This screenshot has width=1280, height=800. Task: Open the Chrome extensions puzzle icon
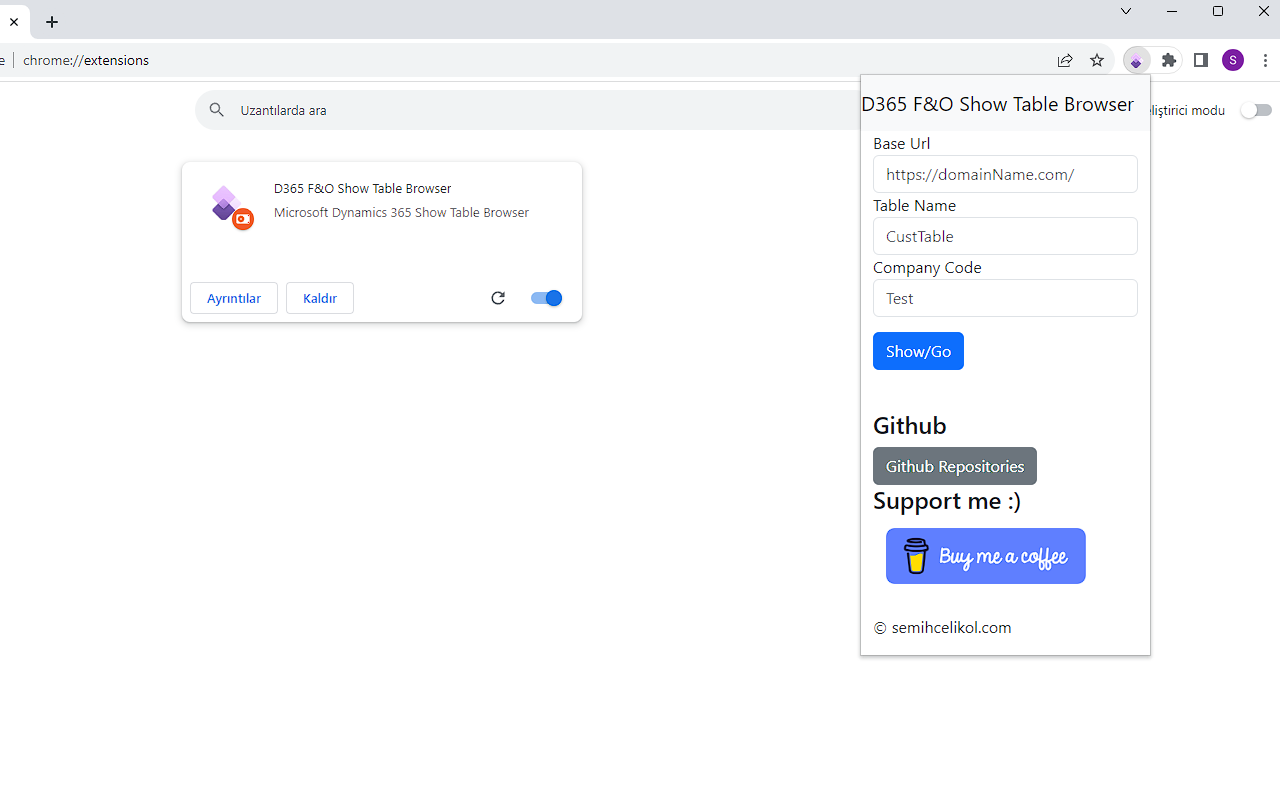click(x=1168, y=60)
